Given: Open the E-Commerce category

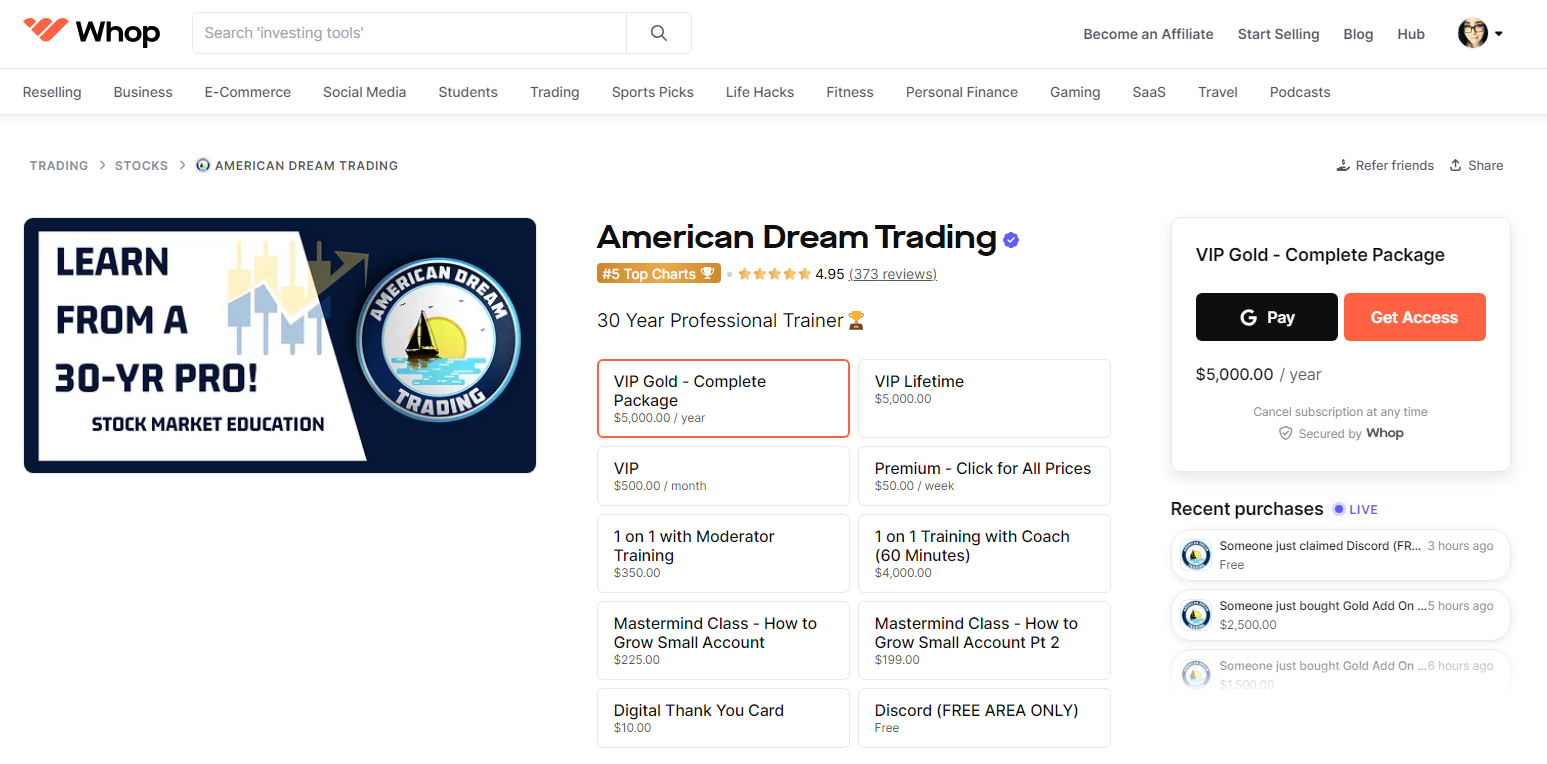Looking at the screenshot, I should tap(248, 92).
